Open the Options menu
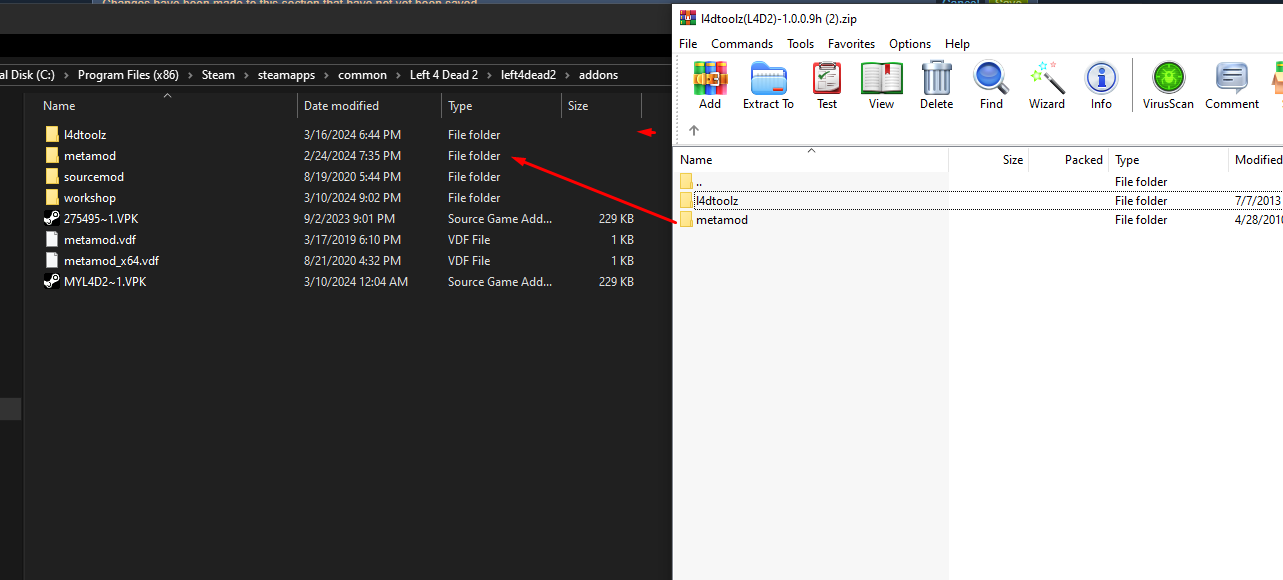The height and width of the screenshot is (580, 1283). (x=910, y=44)
